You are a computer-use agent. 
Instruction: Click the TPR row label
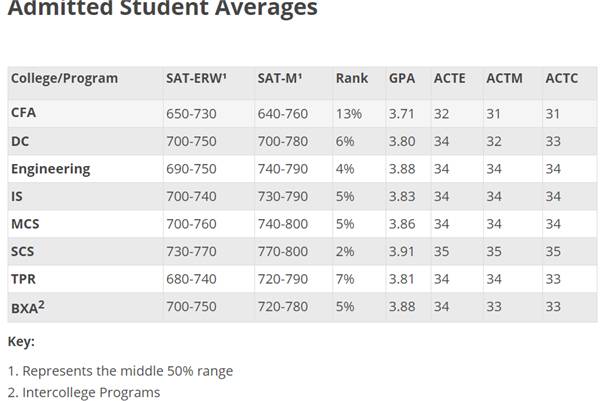[x=23, y=279]
